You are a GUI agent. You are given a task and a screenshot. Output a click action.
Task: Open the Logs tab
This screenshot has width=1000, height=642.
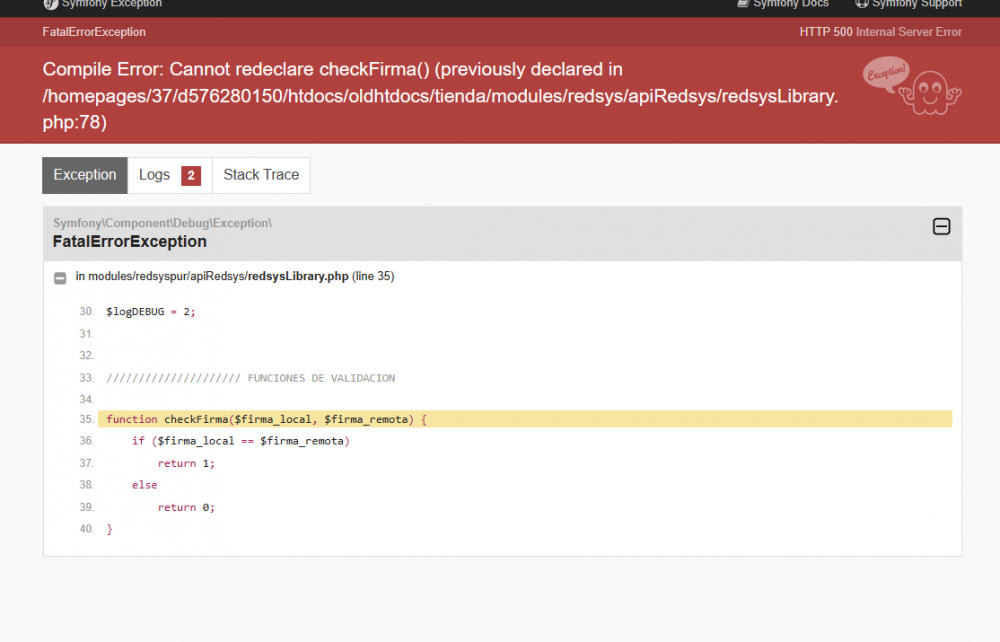(170, 175)
